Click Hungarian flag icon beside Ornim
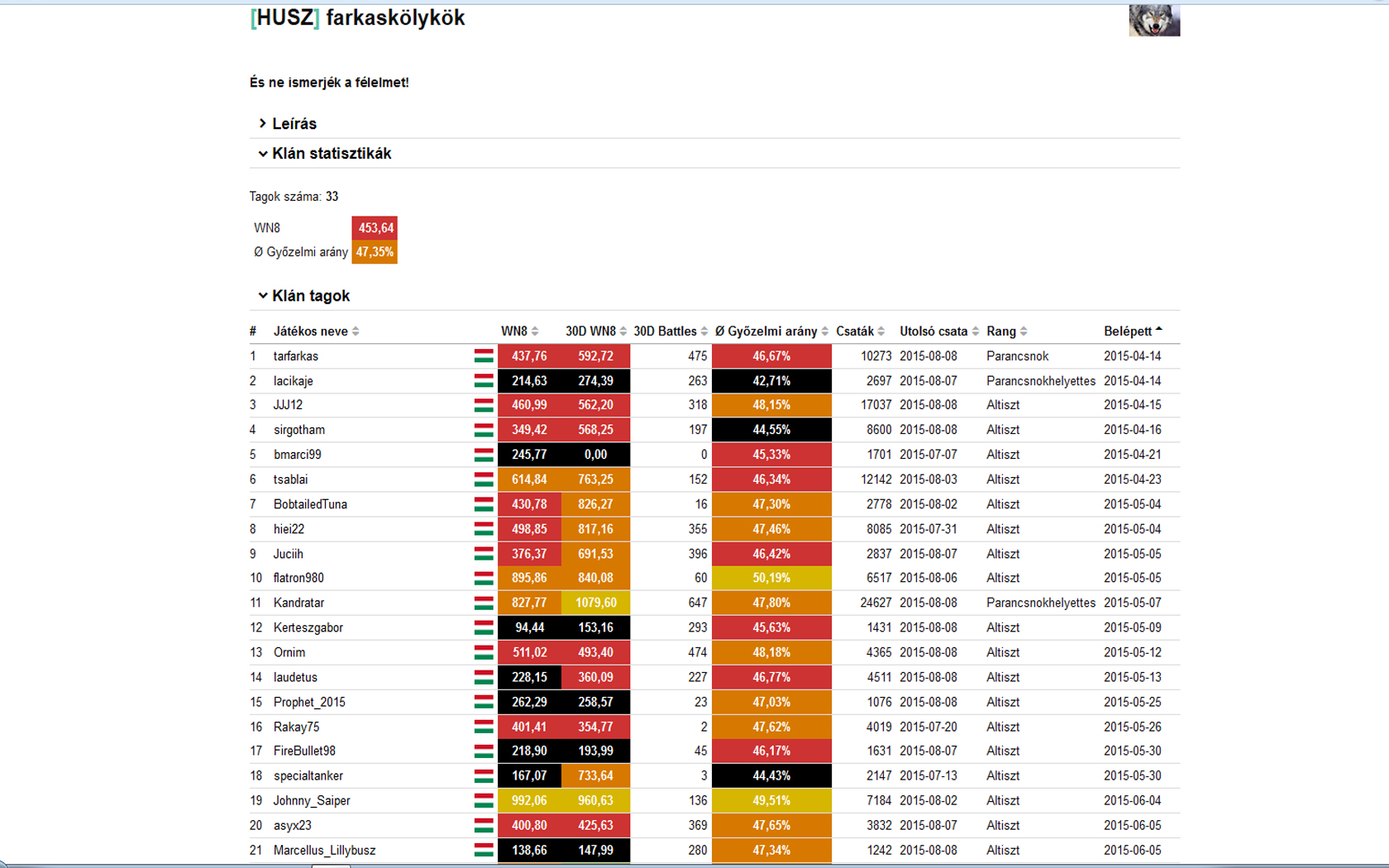The image size is (1389, 868). (x=484, y=652)
